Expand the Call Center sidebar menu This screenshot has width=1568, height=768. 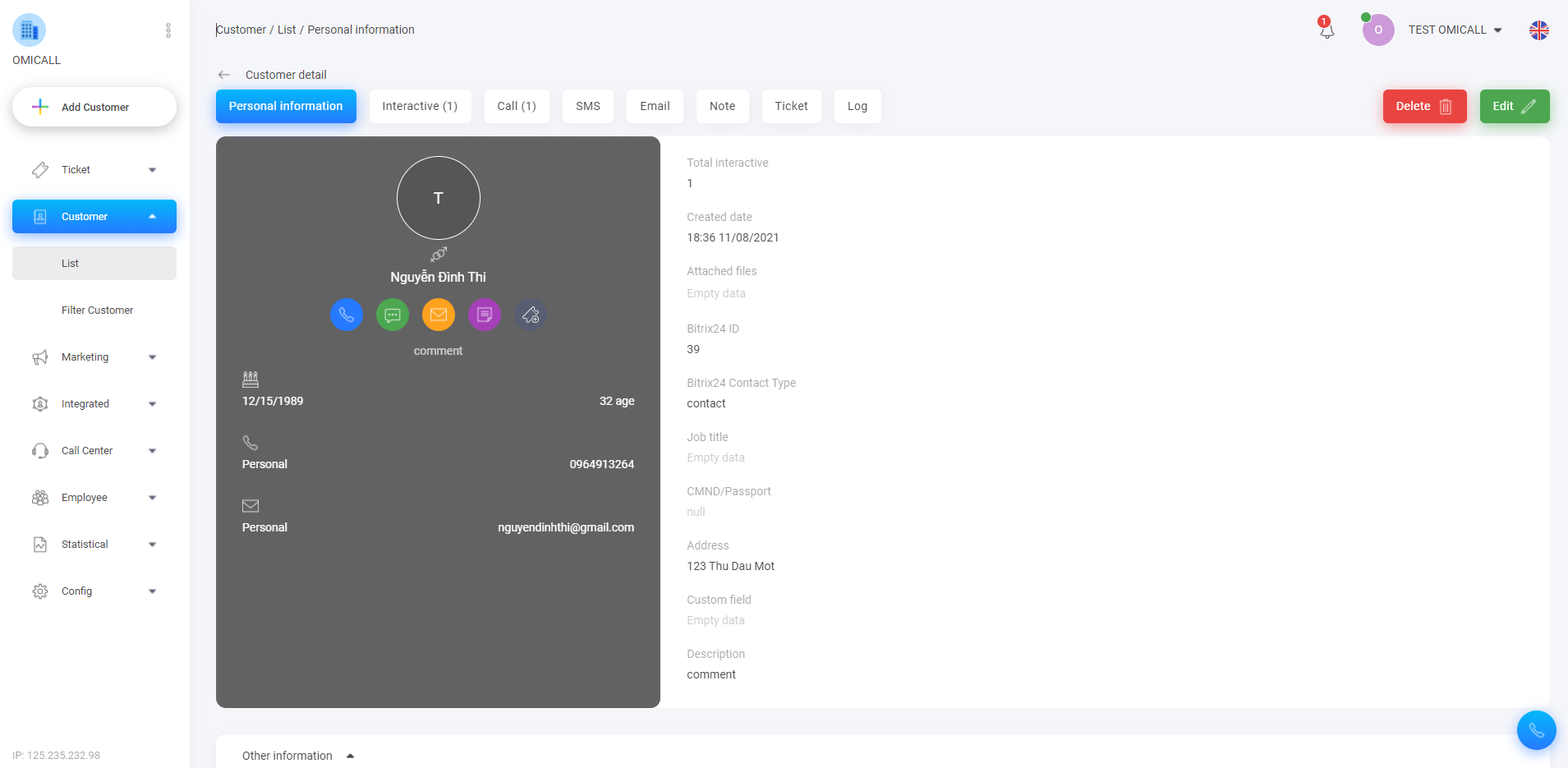pos(94,451)
